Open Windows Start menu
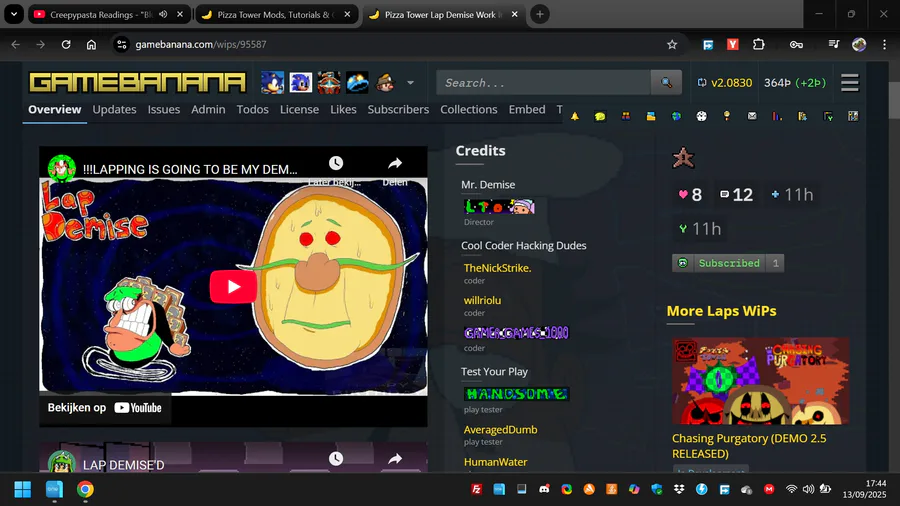Screen dimensions: 900x506 tap(22, 489)
